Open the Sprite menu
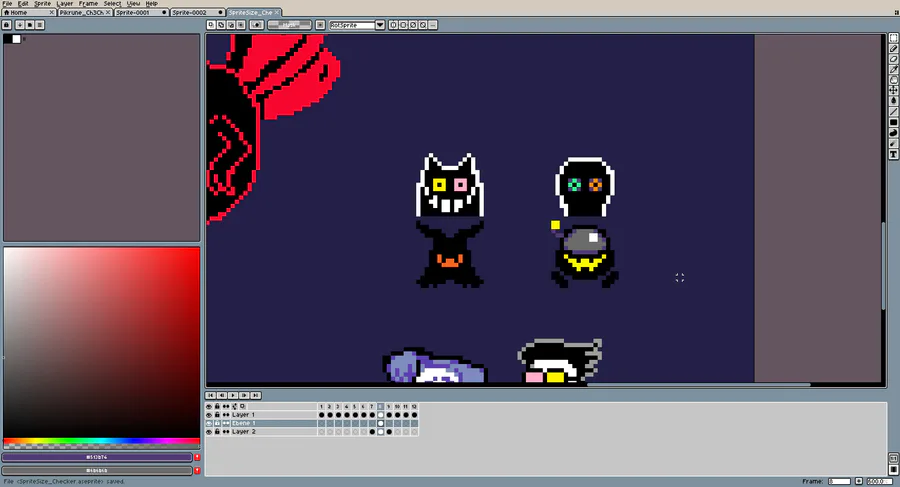 point(42,3)
